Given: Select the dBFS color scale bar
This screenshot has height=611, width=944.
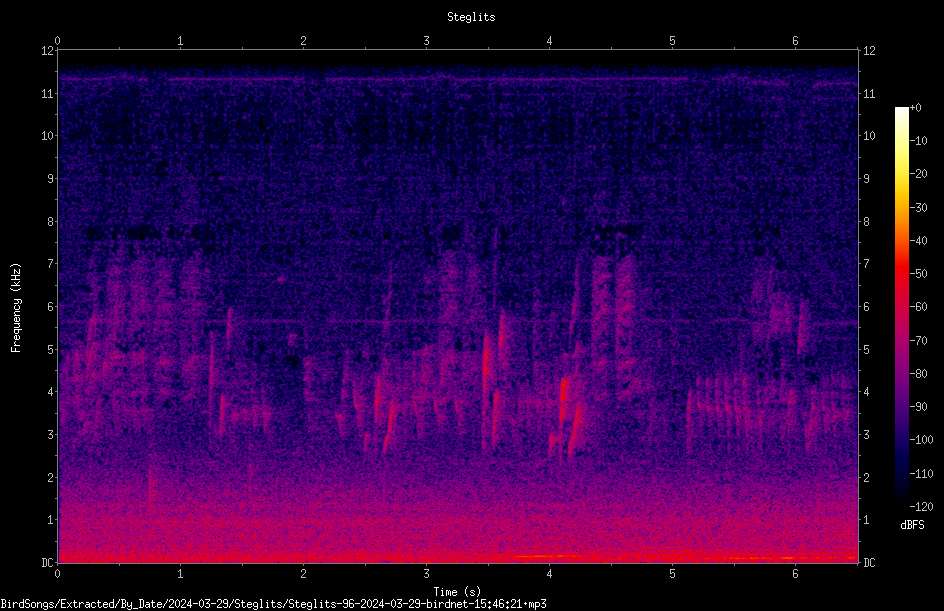Looking at the screenshot, I should pos(901,307).
